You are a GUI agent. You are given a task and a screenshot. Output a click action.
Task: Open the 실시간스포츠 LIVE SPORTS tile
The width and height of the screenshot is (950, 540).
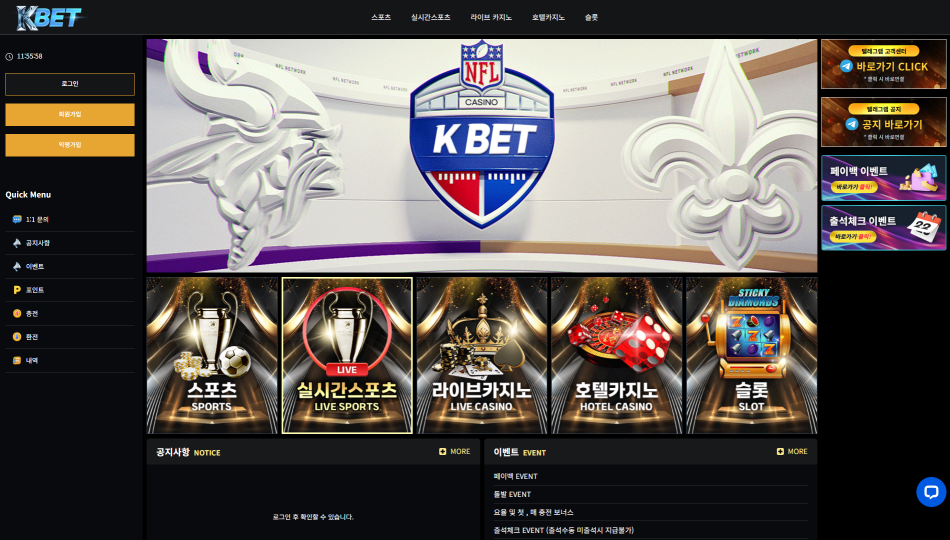click(347, 356)
